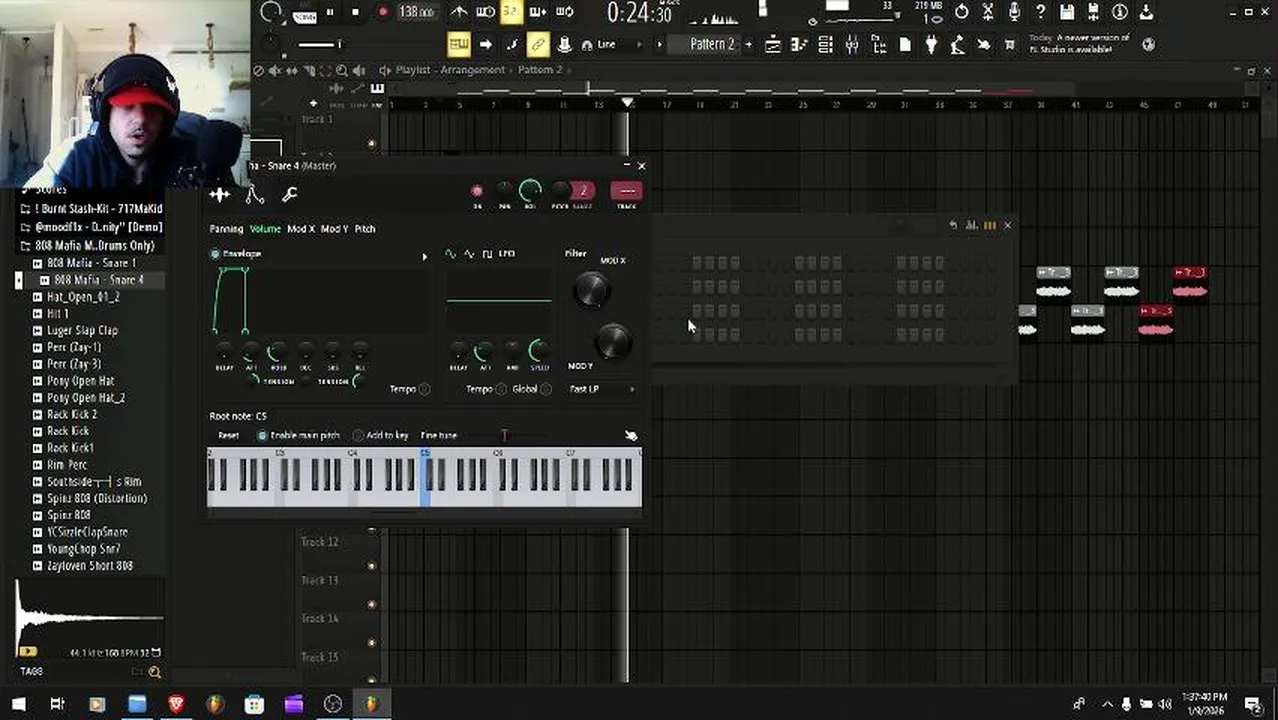Viewport: 1278px width, 720px height.
Task: Select the triangle LFO shape
Action: click(469, 254)
